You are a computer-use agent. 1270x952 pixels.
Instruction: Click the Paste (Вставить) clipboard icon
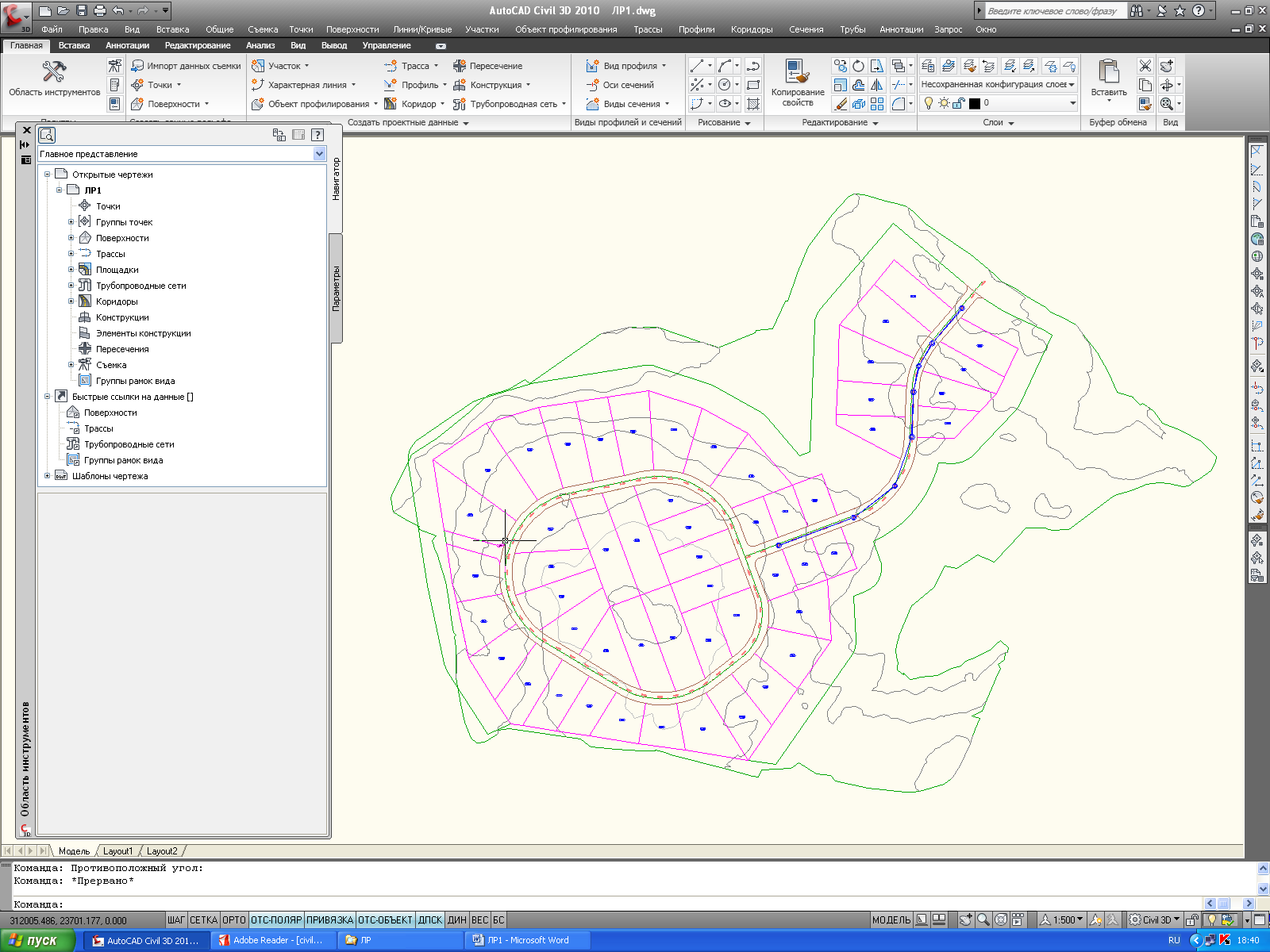(x=1108, y=71)
